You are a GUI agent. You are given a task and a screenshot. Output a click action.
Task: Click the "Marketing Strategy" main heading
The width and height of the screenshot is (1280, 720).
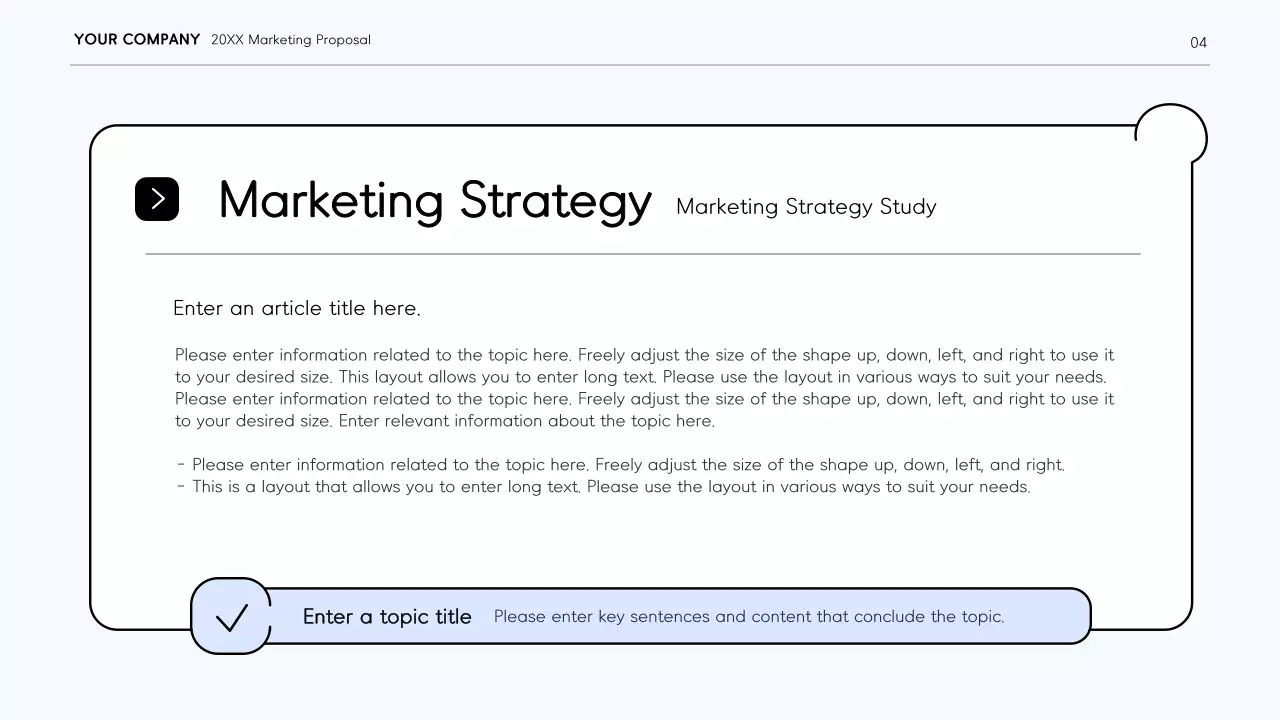(435, 200)
